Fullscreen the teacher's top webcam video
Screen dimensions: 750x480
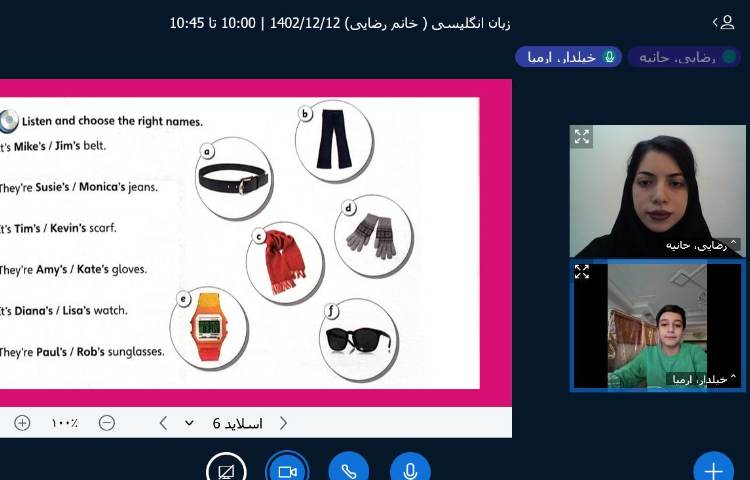(582, 137)
